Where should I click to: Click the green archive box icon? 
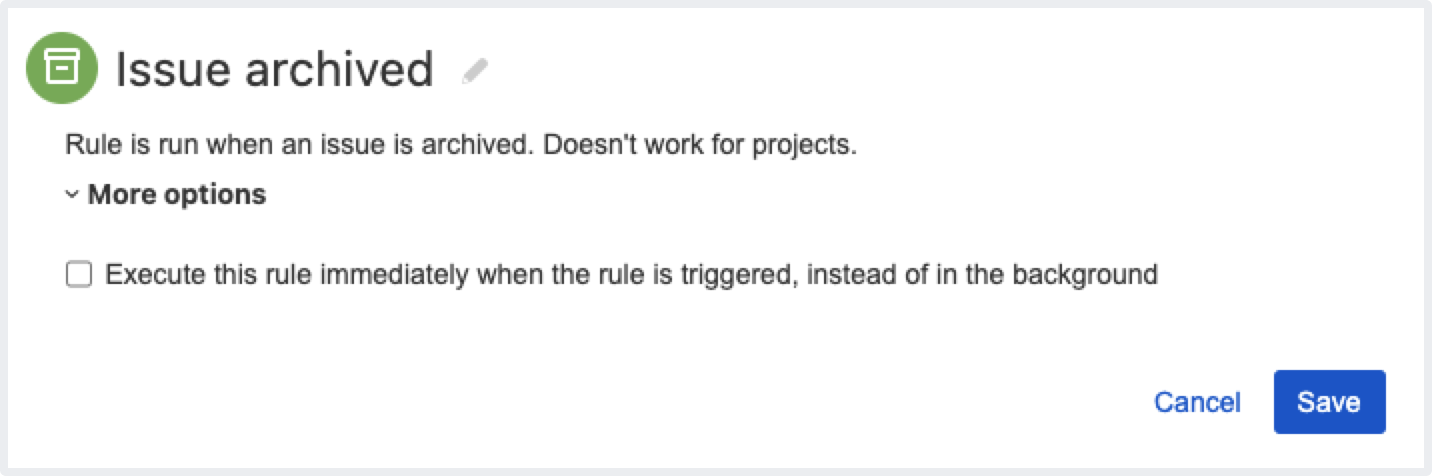click(x=62, y=68)
